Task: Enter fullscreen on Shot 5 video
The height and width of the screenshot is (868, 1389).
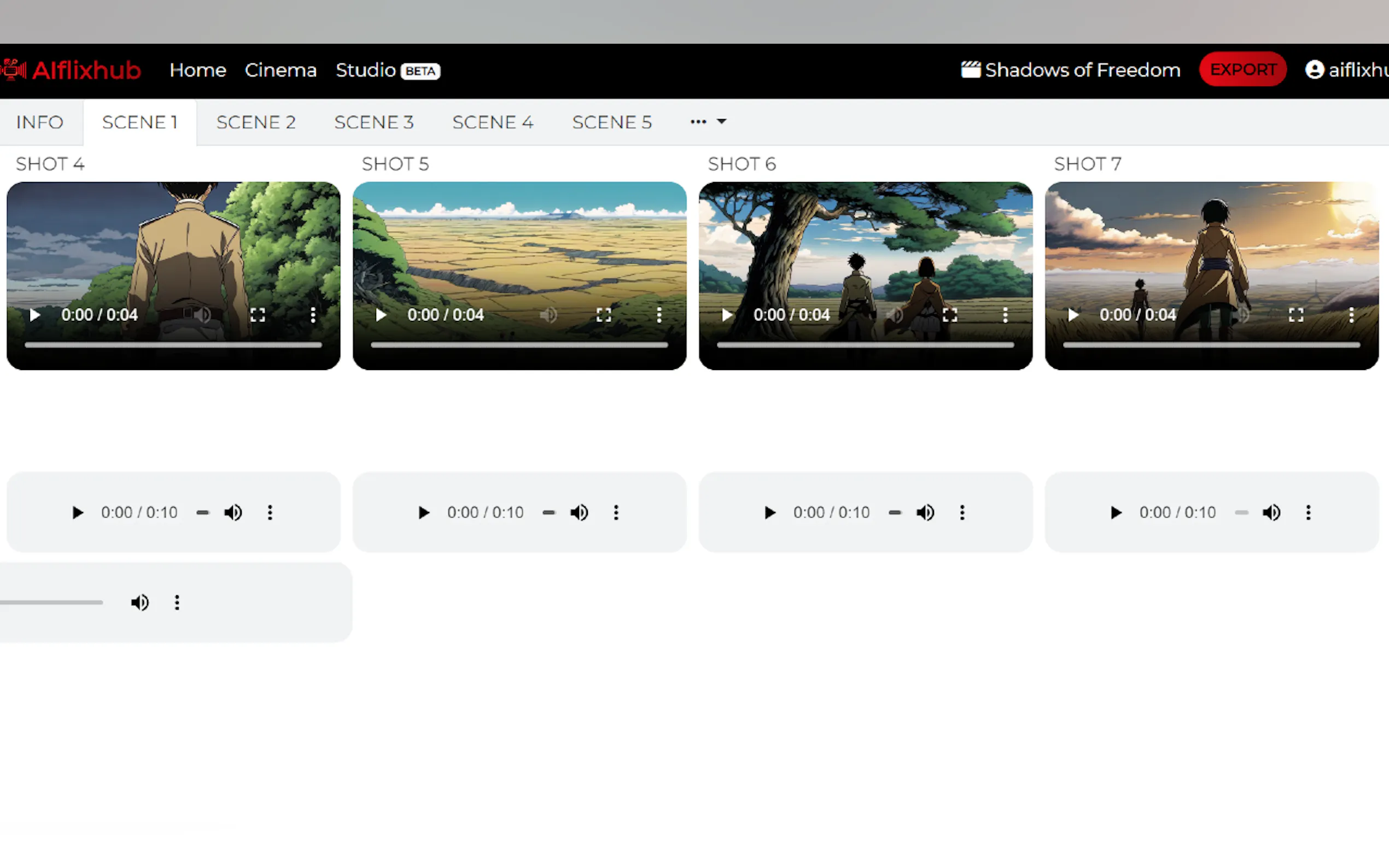Action: click(604, 315)
